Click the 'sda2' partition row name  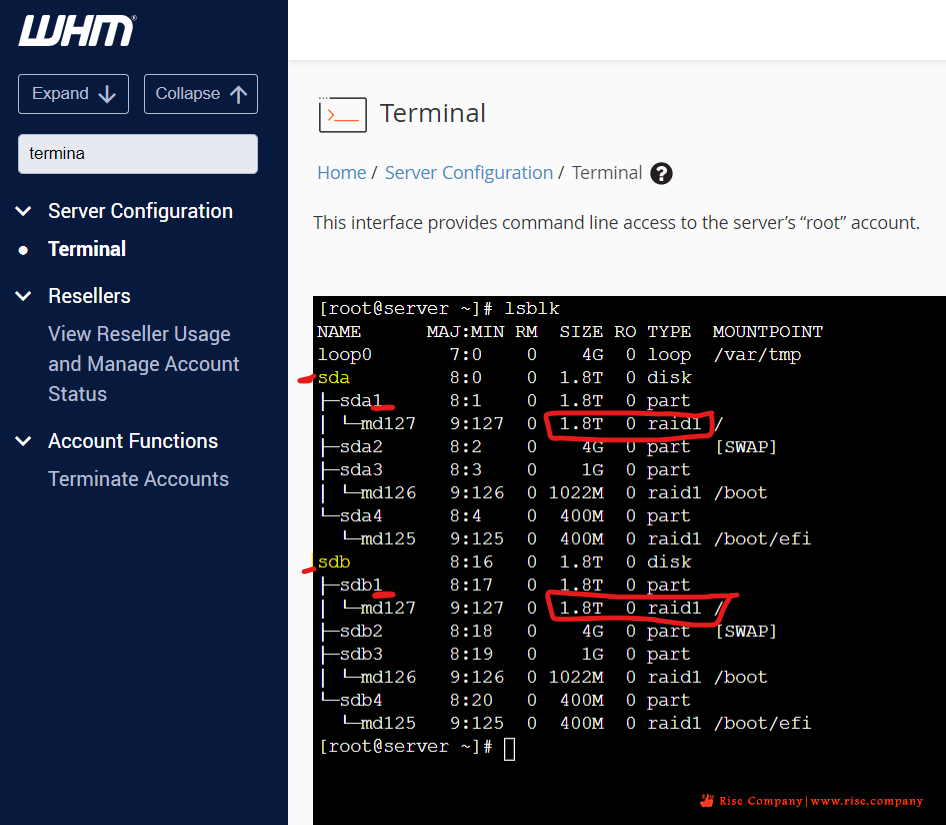pyautogui.click(x=361, y=447)
